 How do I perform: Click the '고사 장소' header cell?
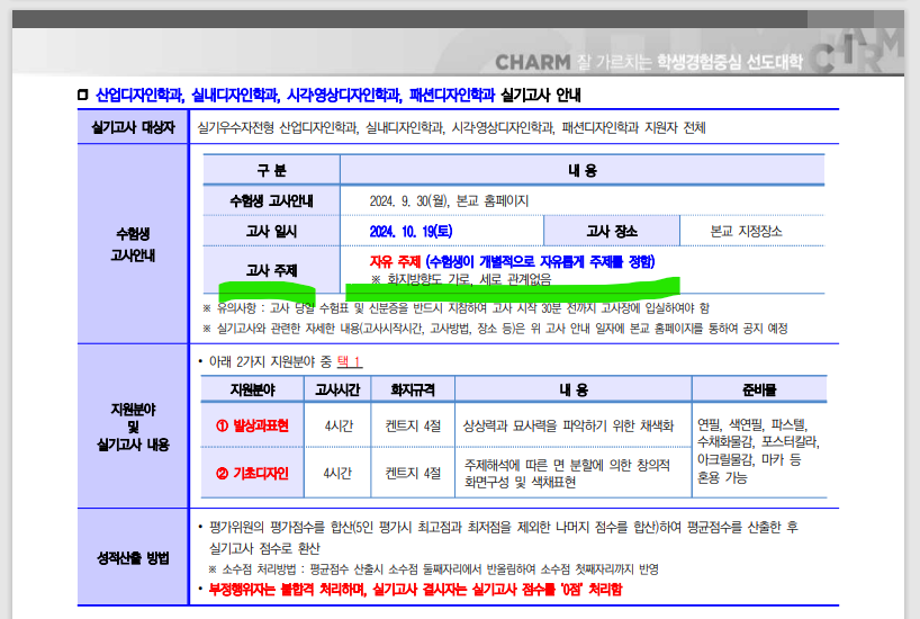611,231
